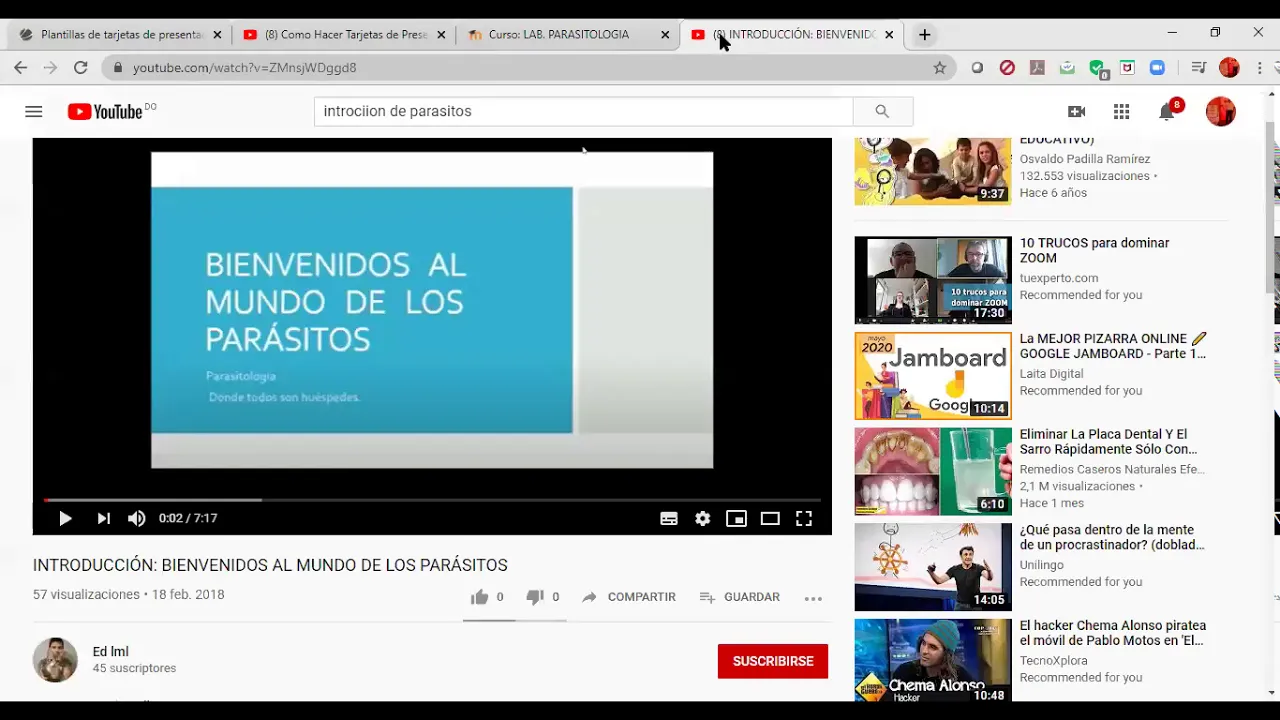This screenshot has height=720, width=1280.
Task: Open player settings gear
Action: pyautogui.click(x=703, y=518)
